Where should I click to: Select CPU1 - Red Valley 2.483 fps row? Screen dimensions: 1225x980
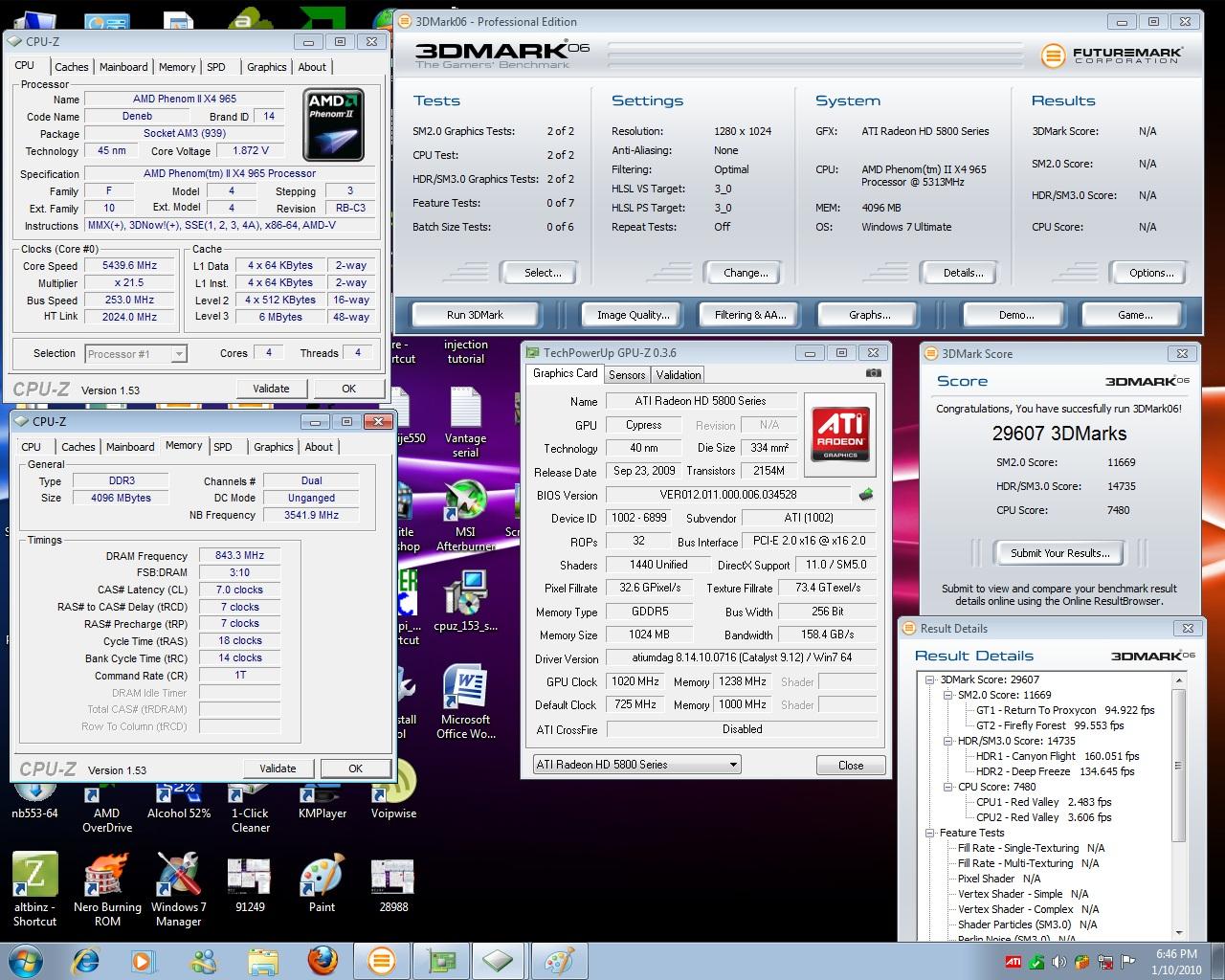(x=1043, y=802)
